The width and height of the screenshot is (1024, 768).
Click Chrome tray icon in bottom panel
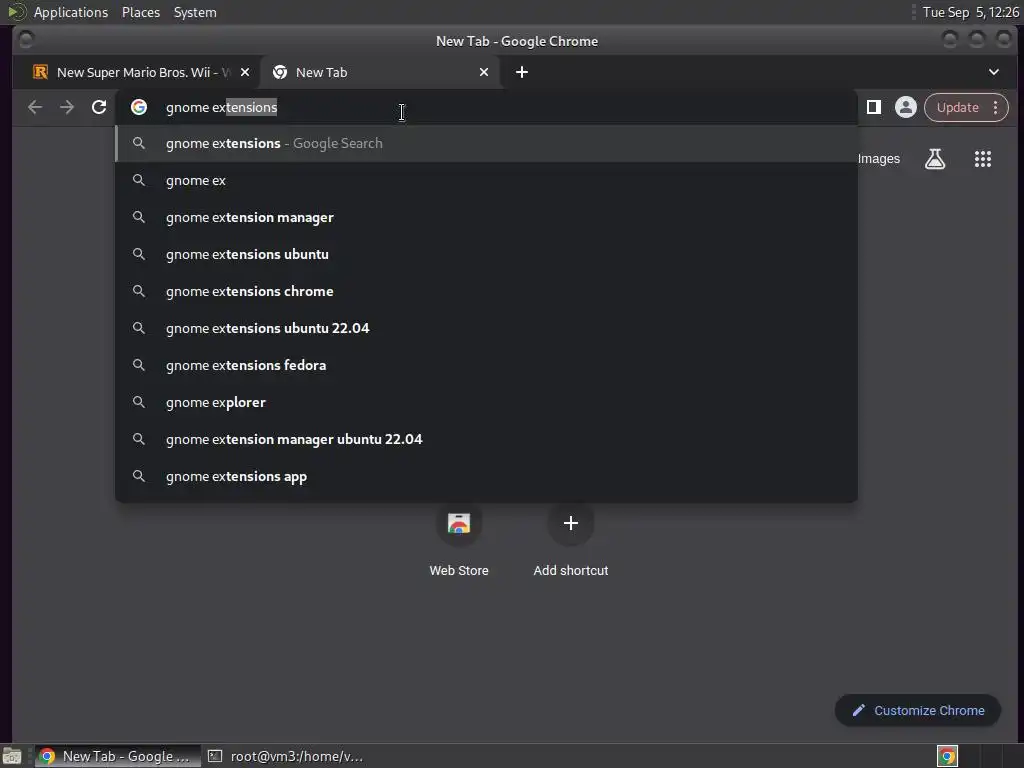(x=947, y=756)
